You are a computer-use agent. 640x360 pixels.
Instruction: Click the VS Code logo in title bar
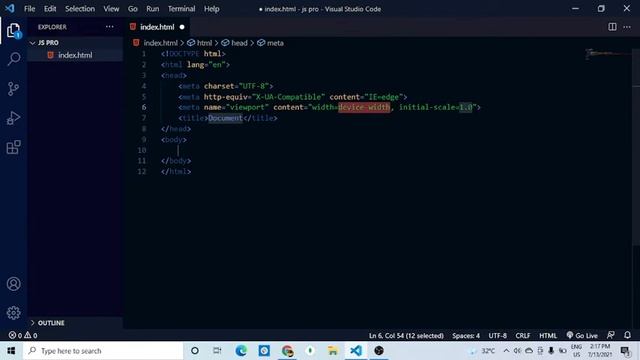[x=9, y=8]
